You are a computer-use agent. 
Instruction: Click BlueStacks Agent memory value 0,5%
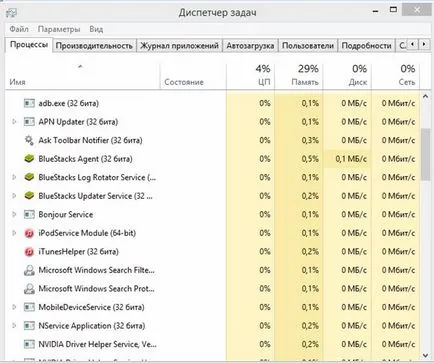tap(310, 159)
